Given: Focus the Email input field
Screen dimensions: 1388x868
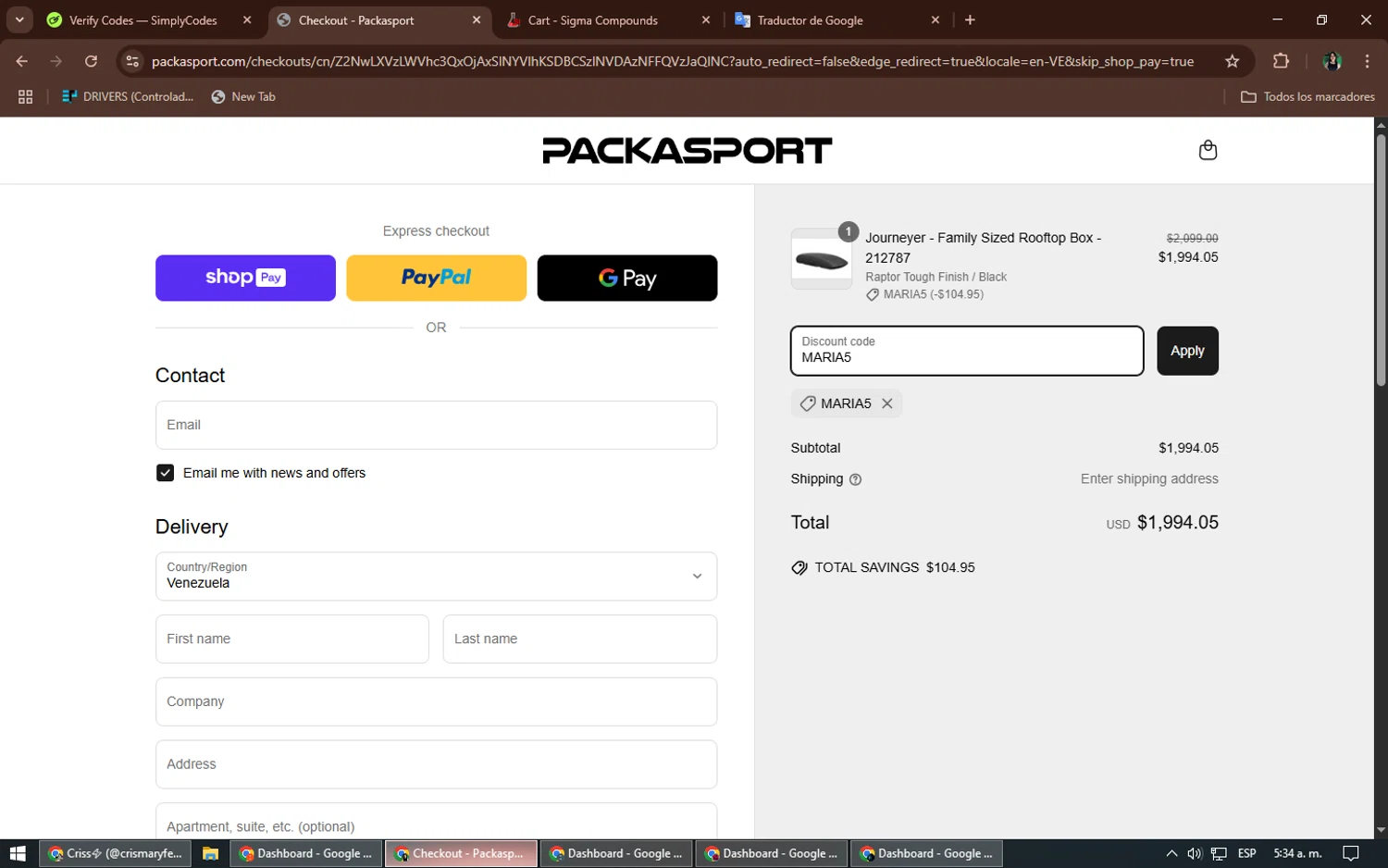Looking at the screenshot, I should (436, 425).
